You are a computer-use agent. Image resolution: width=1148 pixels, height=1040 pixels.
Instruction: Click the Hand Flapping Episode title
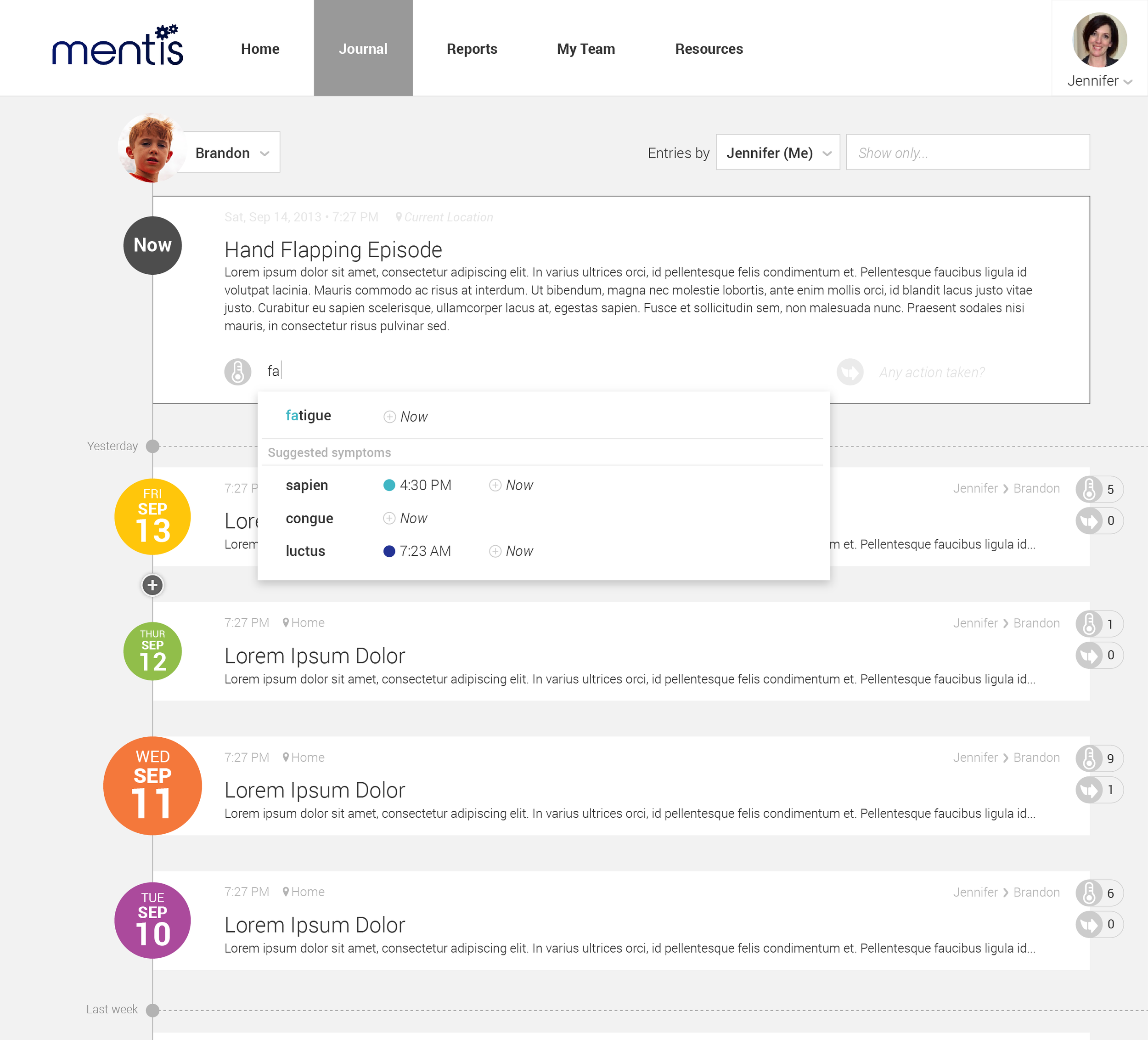[x=333, y=249]
